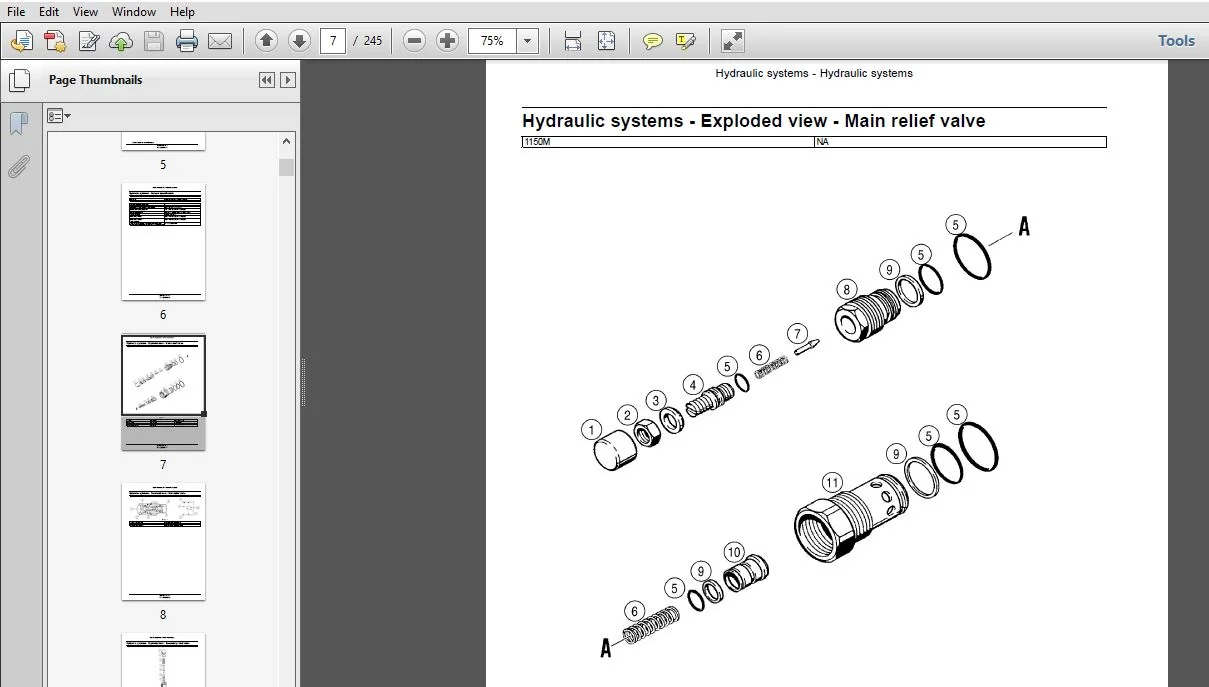This screenshot has height=687, width=1209.
Task: Collapse Page Thumbnails panel with double-arrow
Action: [x=266, y=80]
